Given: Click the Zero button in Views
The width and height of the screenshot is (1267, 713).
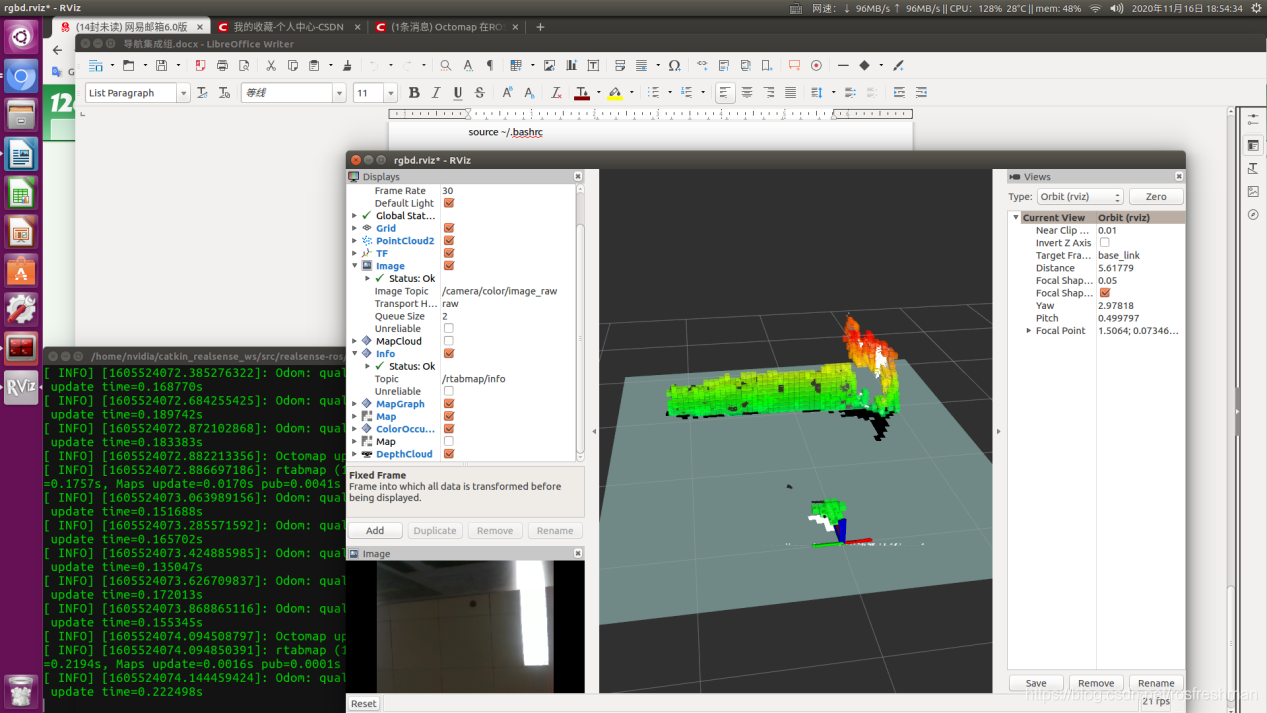Looking at the screenshot, I should 1155,197.
